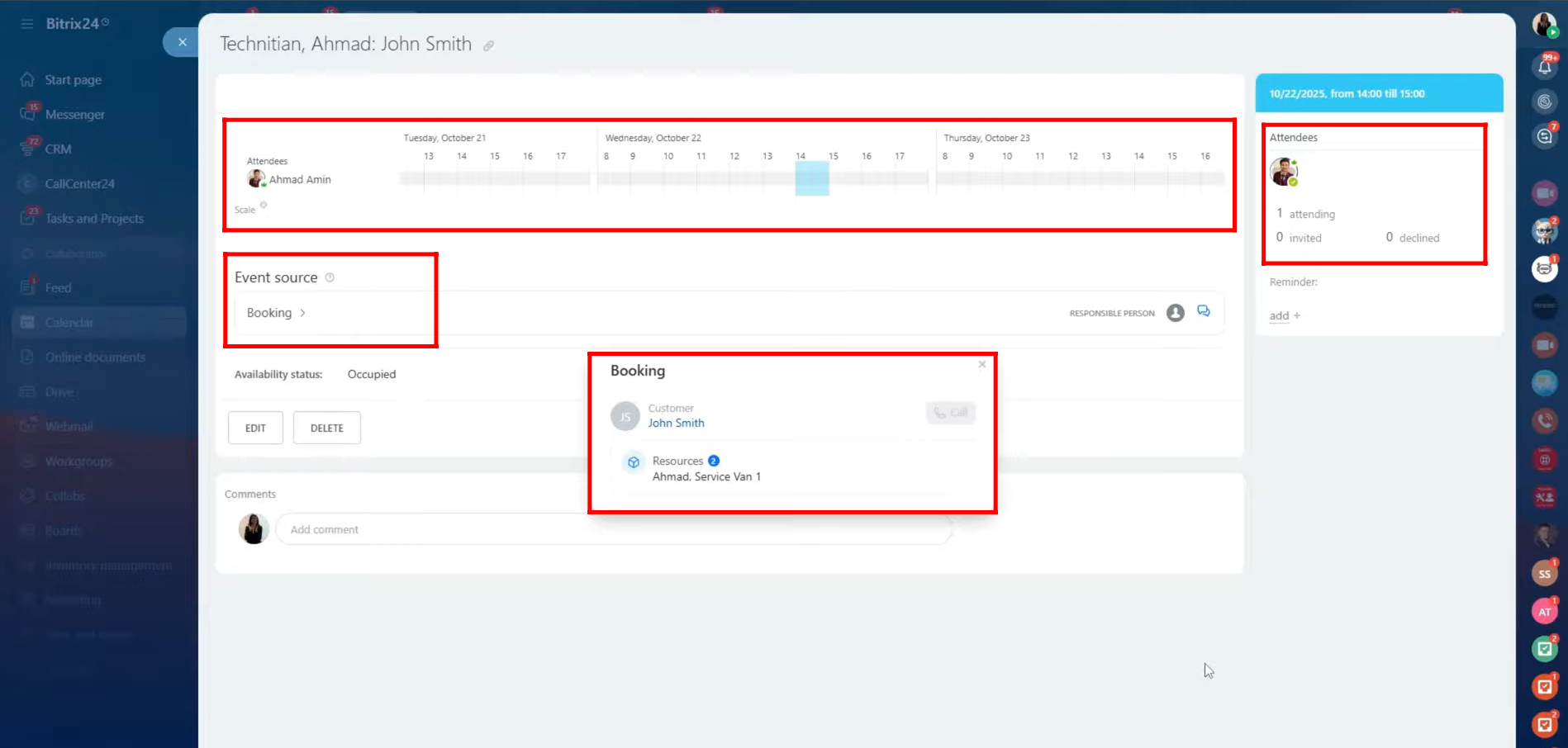Expand the Booking event source chevron
Viewport: 1568px width, 748px height.
[303, 313]
